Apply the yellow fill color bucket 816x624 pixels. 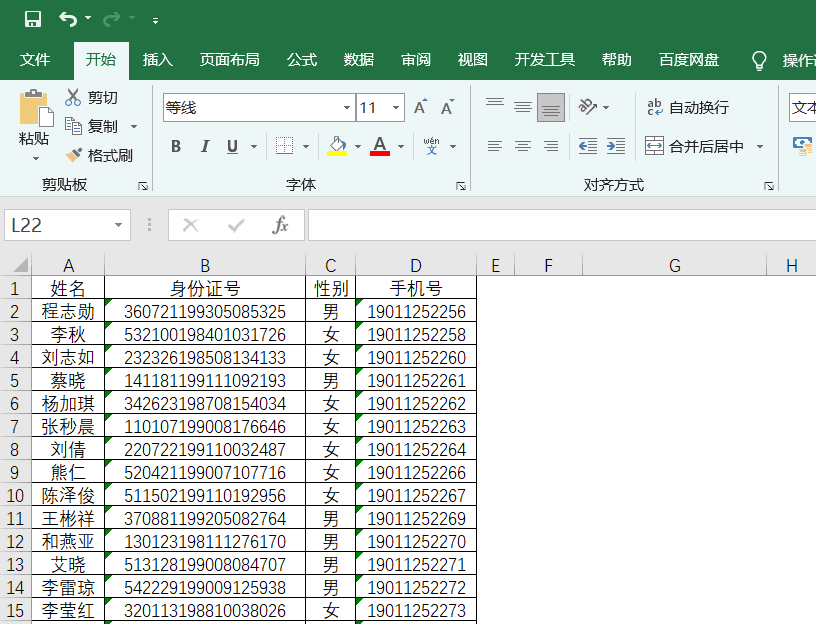coord(337,146)
